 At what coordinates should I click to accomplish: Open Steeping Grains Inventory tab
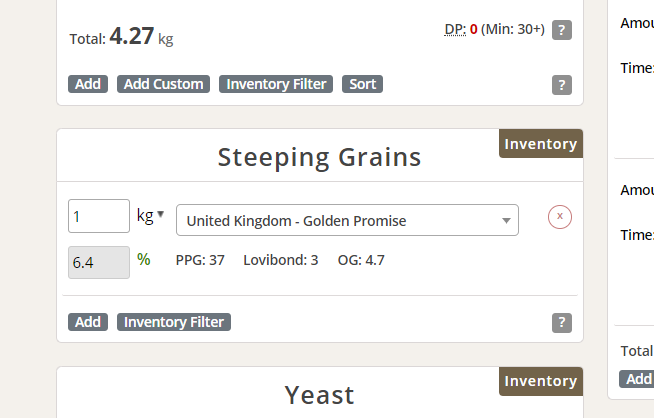click(x=541, y=144)
